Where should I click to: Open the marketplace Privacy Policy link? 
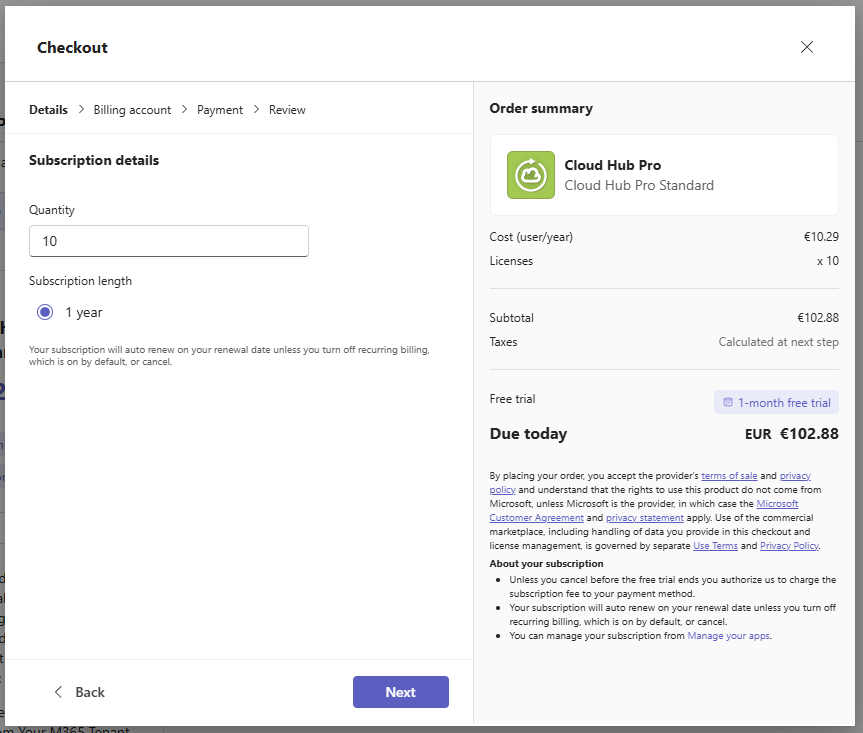tap(789, 546)
